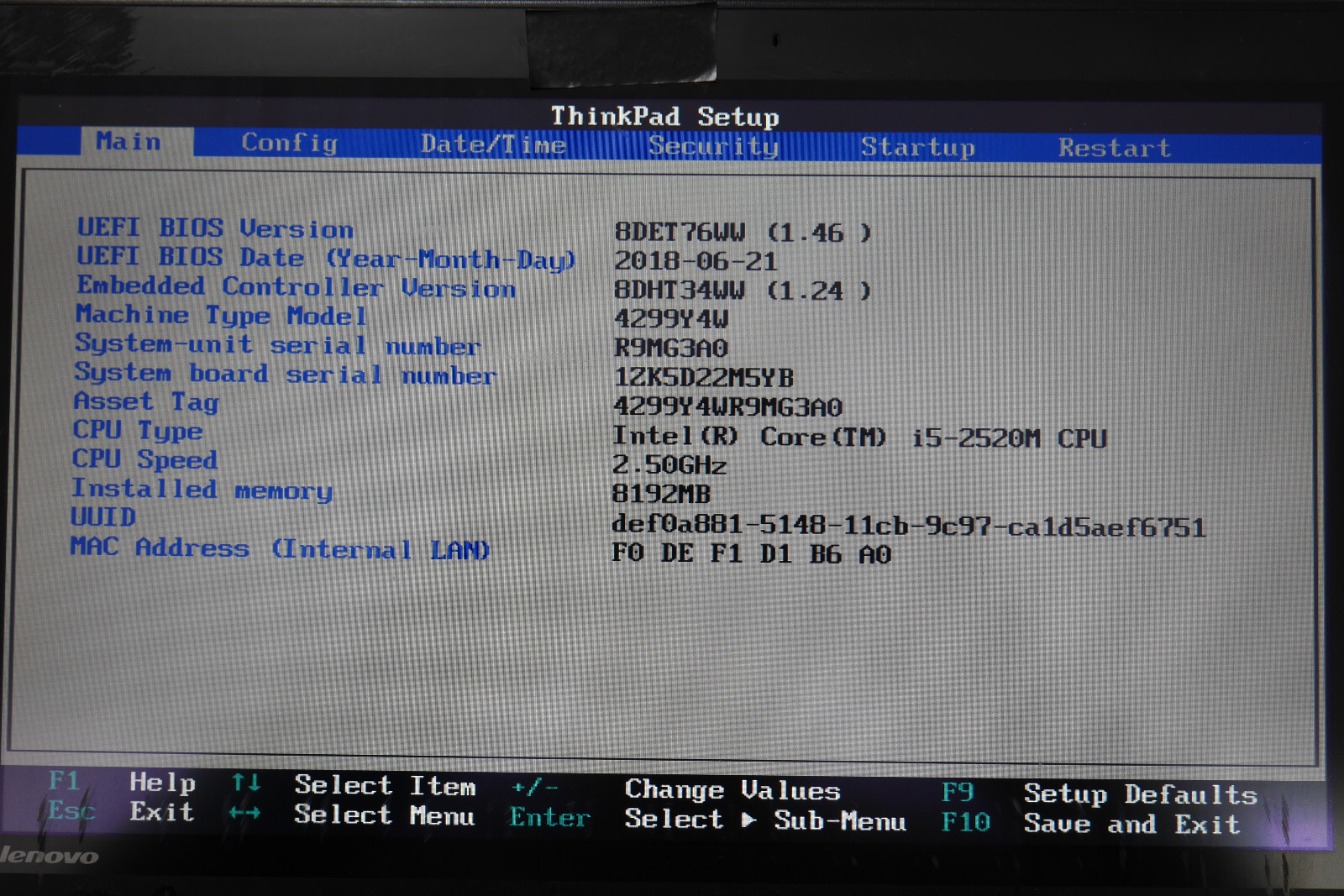Image resolution: width=1344 pixels, height=896 pixels.
Task: Select the CPU speed 2.50GHz
Action: [x=669, y=465]
